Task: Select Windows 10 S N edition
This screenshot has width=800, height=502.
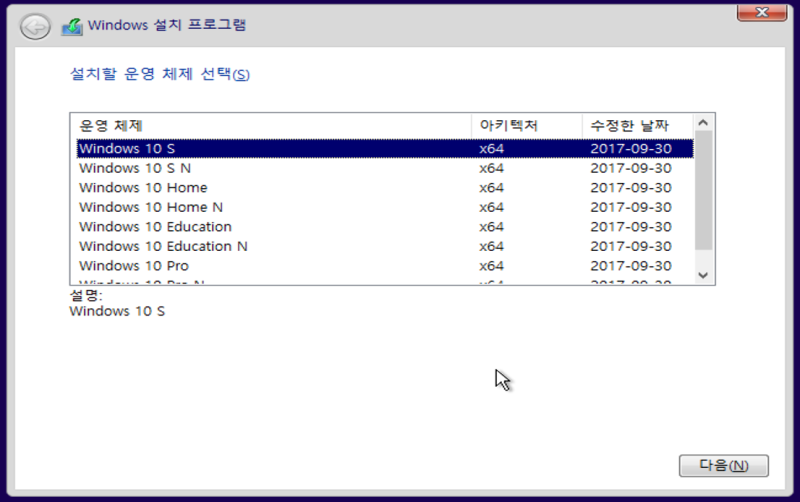Action: click(x=385, y=168)
